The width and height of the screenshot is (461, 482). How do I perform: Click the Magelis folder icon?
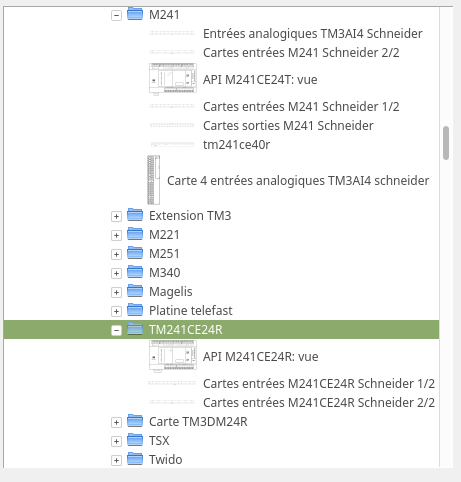135,291
